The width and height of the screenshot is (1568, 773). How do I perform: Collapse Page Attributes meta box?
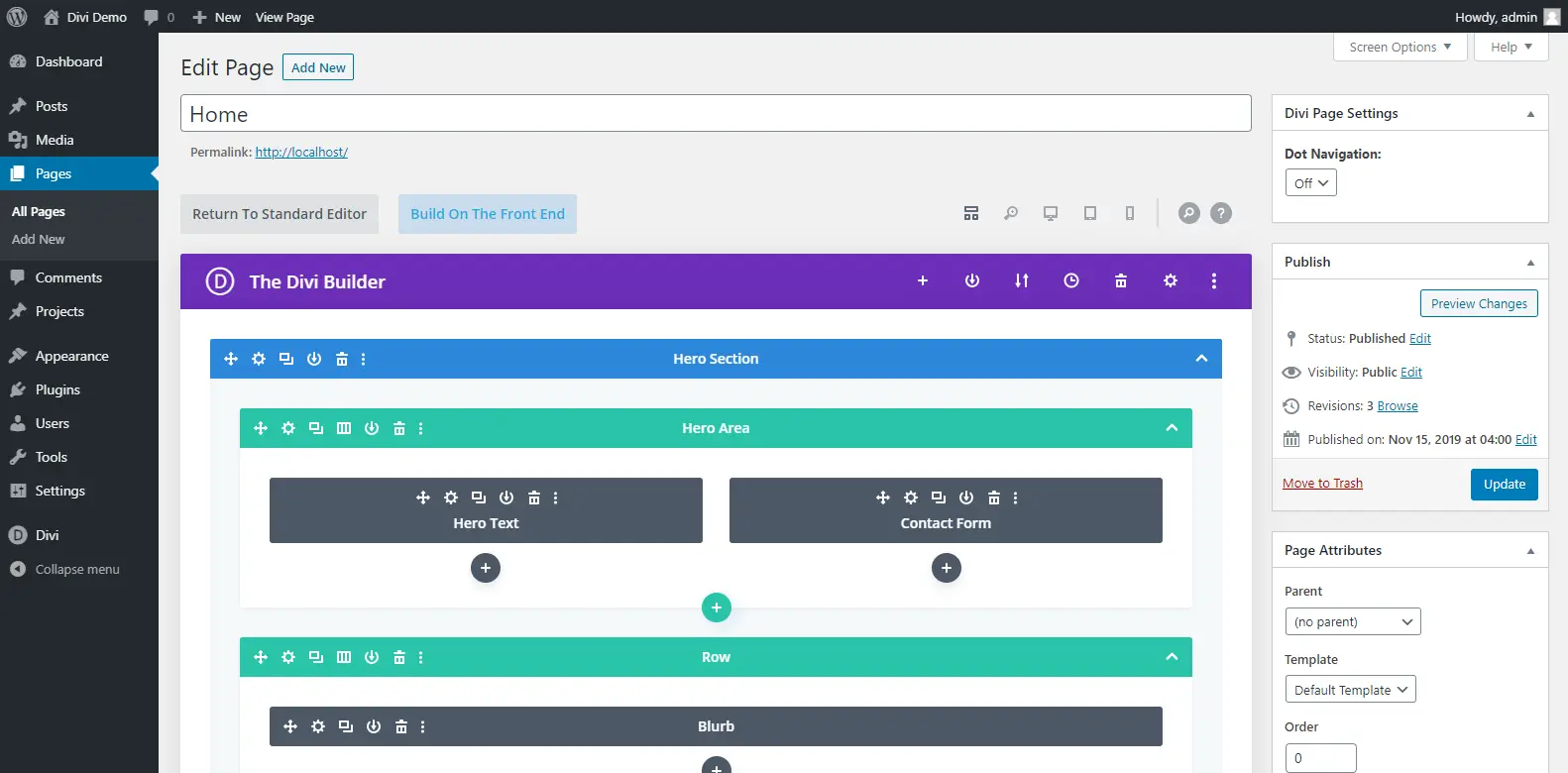[x=1530, y=551]
